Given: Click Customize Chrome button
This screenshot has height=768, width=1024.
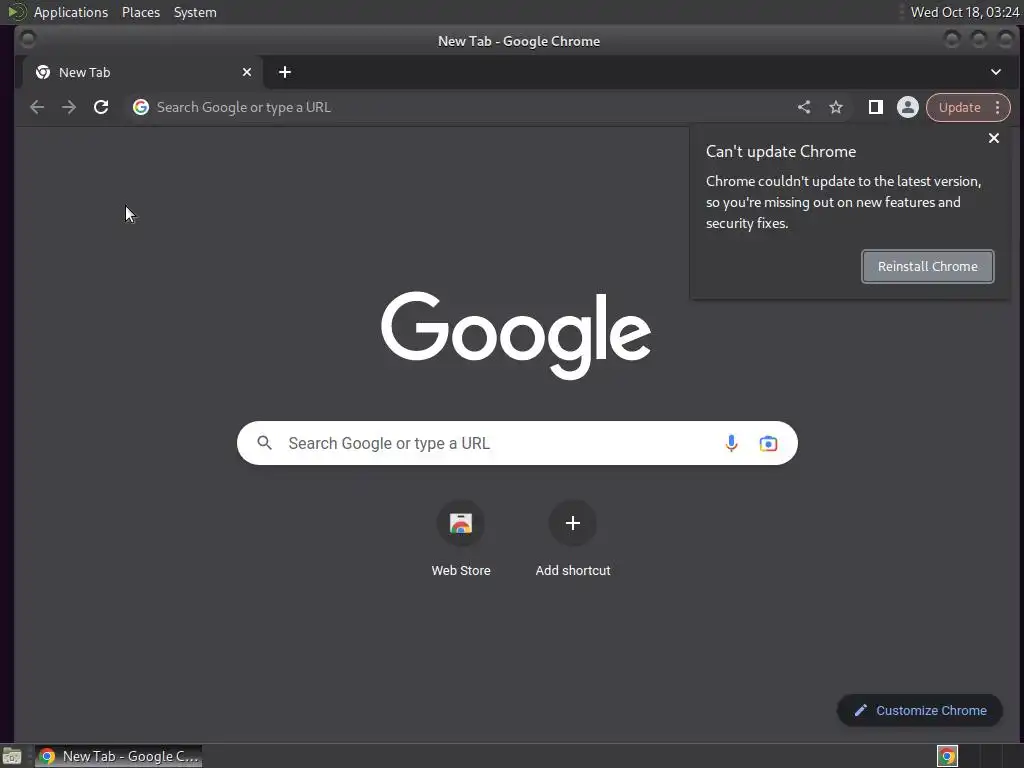Looking at the screenshot, I should point(920,710).
